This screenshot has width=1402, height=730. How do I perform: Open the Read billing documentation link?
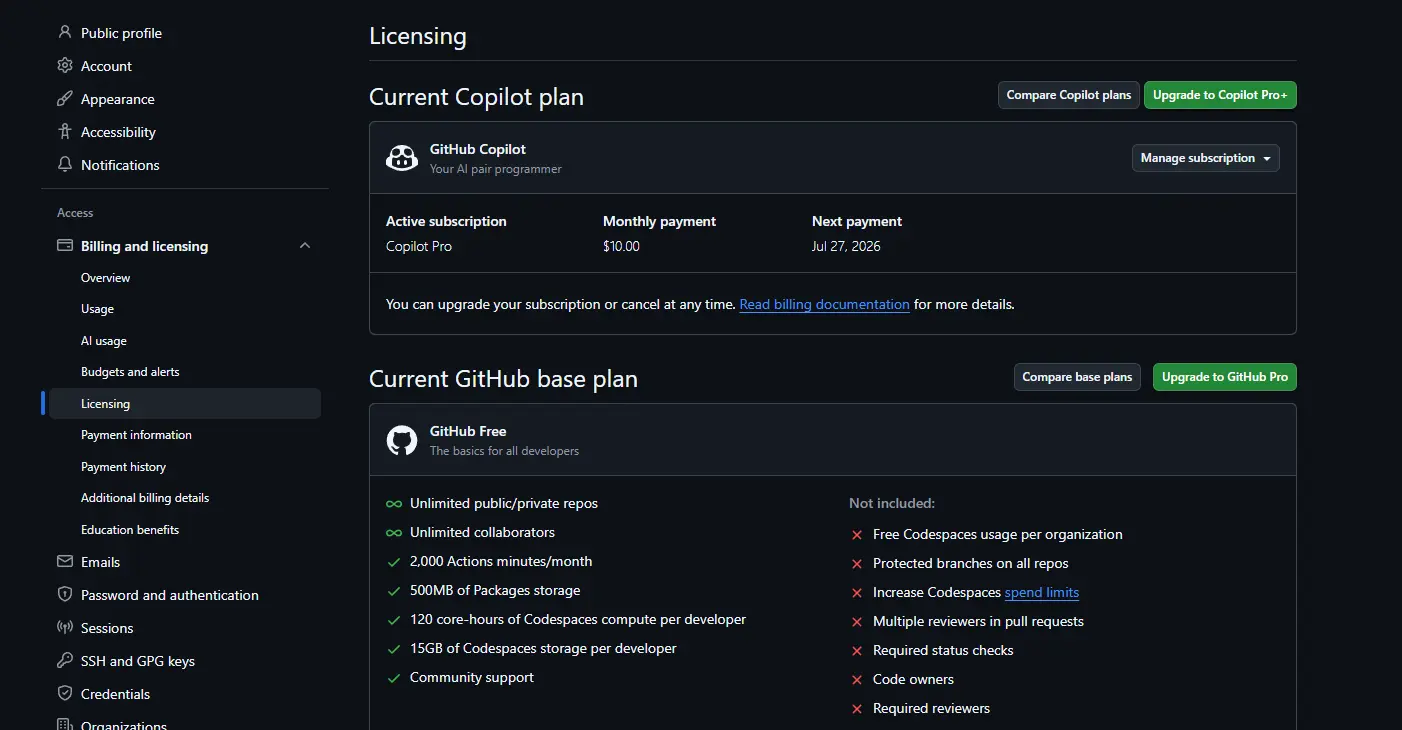825,304
